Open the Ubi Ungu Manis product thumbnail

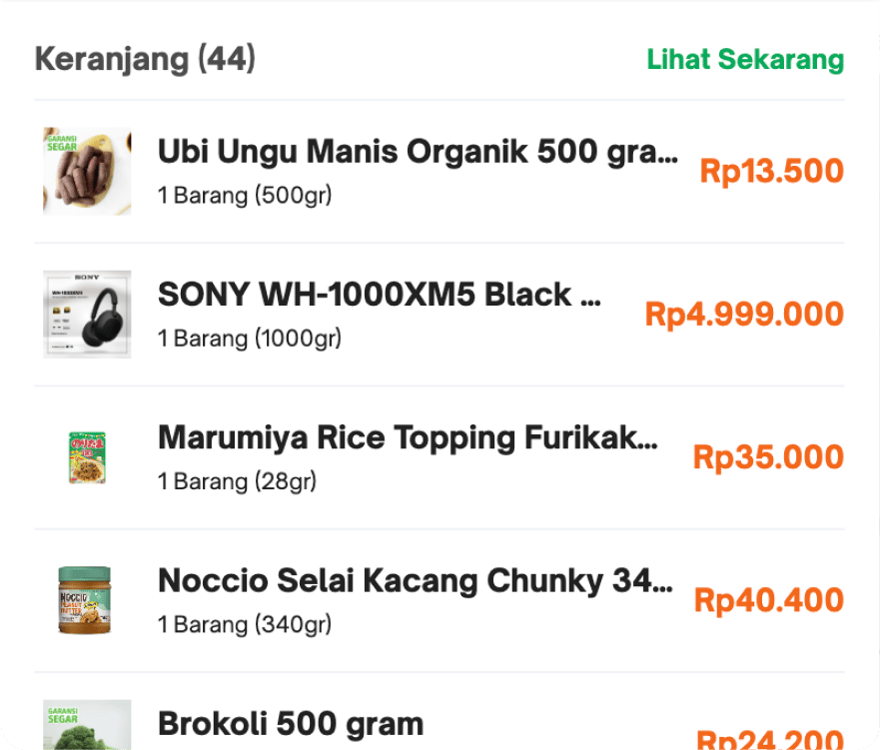(87, 171)
